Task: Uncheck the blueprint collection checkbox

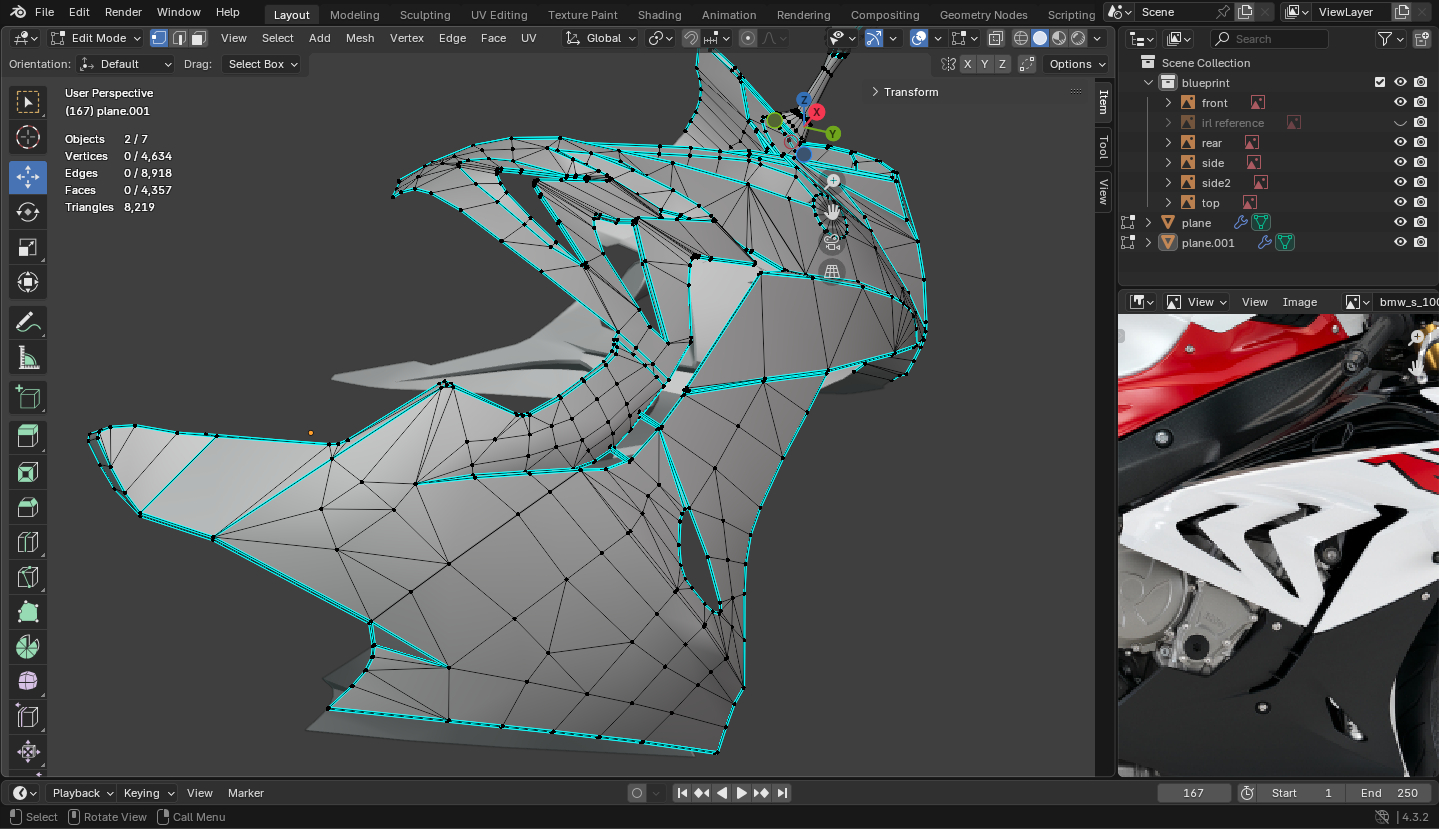Action: tap(1380, 83)
